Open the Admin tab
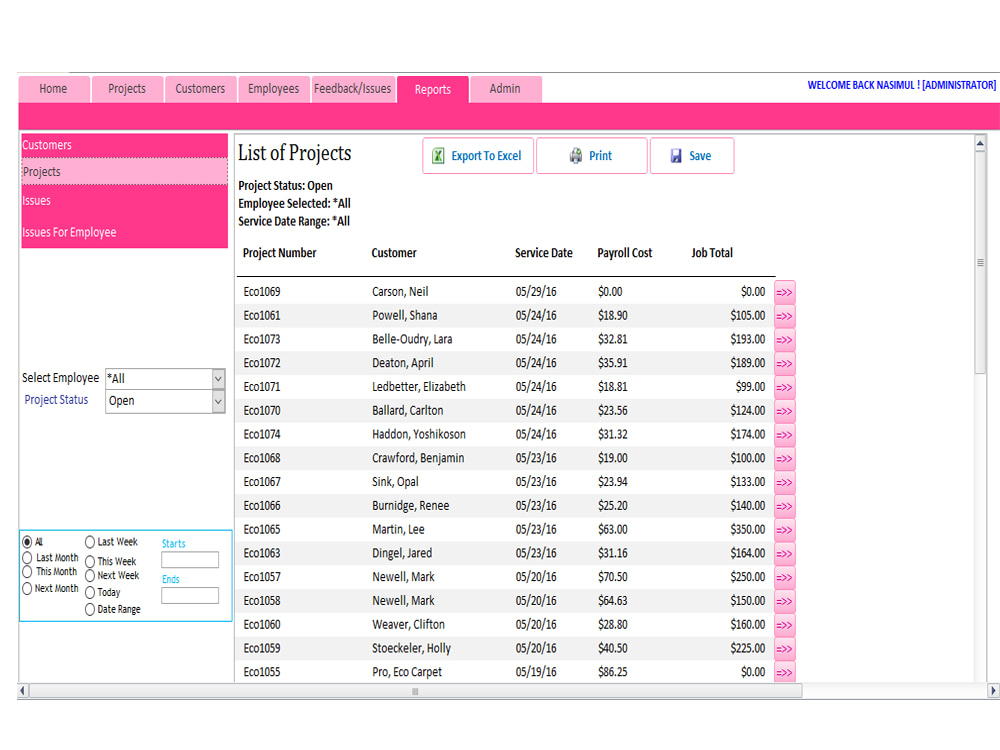Image resolution: width=1000 pixels, height=750 pixels. tap(505, 89)
